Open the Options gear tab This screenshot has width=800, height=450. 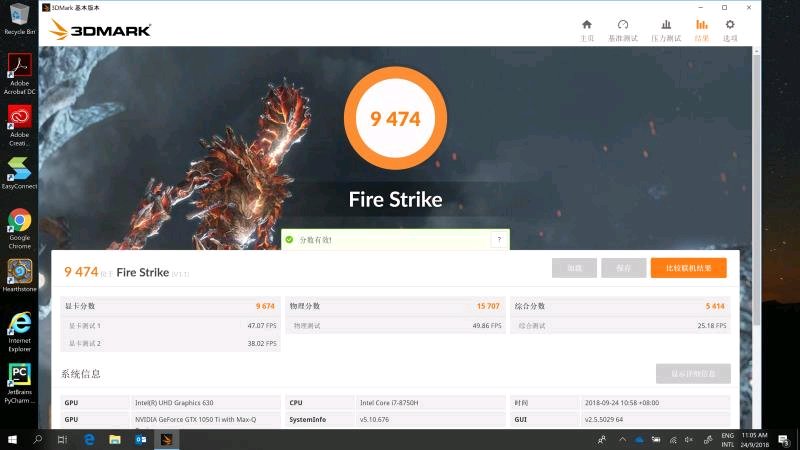tap(730, 30)
